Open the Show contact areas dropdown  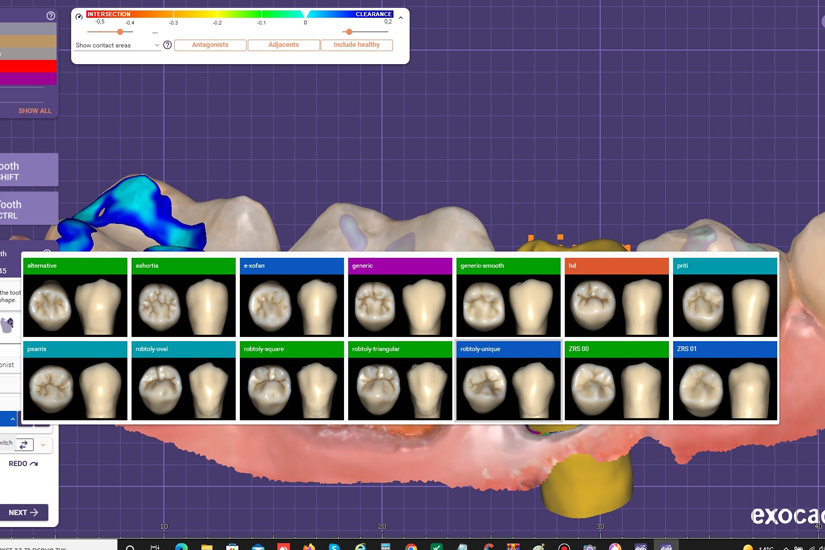point(117,45)
